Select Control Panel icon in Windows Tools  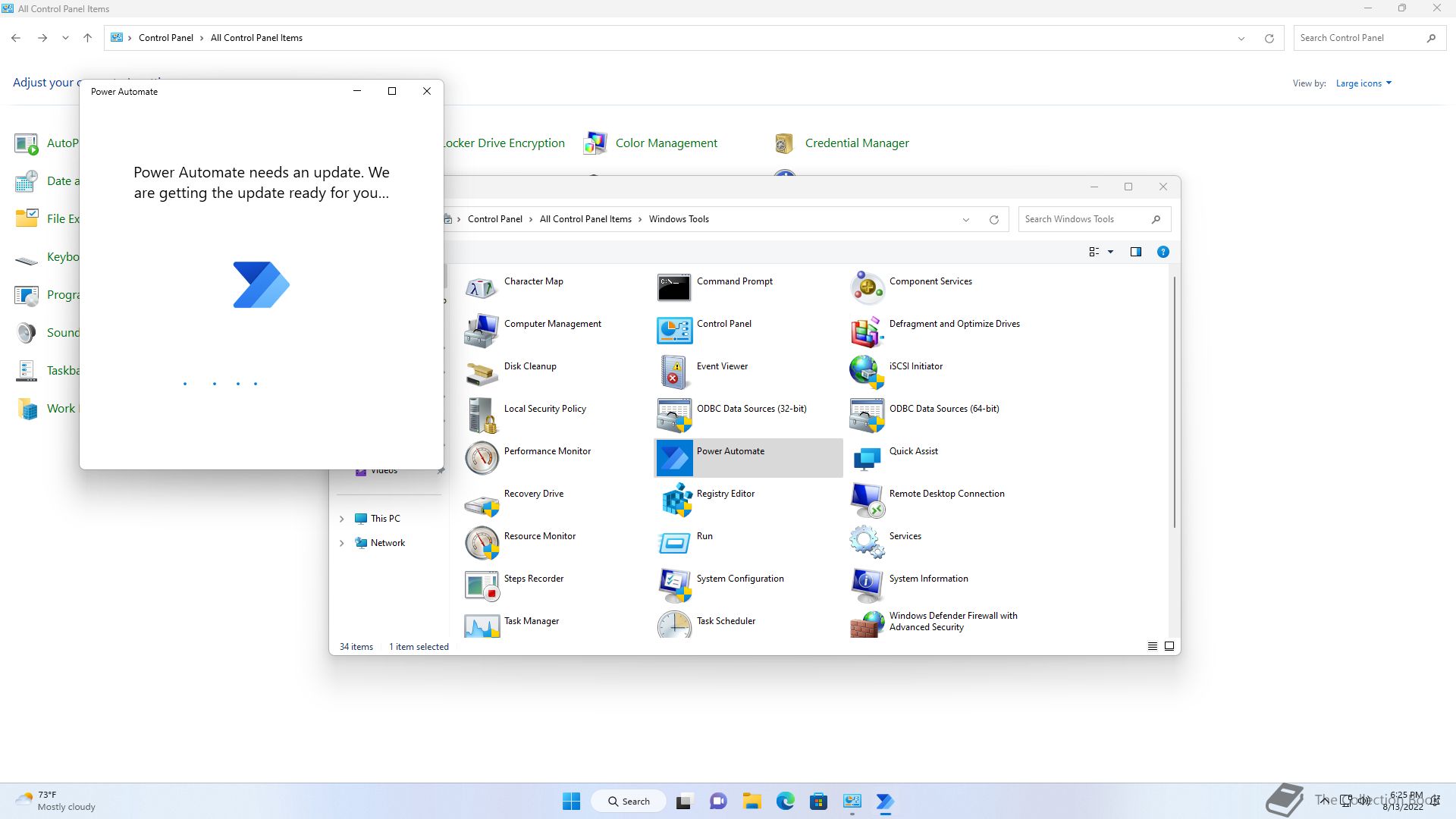pyautogui.click(x=674, y=330)
